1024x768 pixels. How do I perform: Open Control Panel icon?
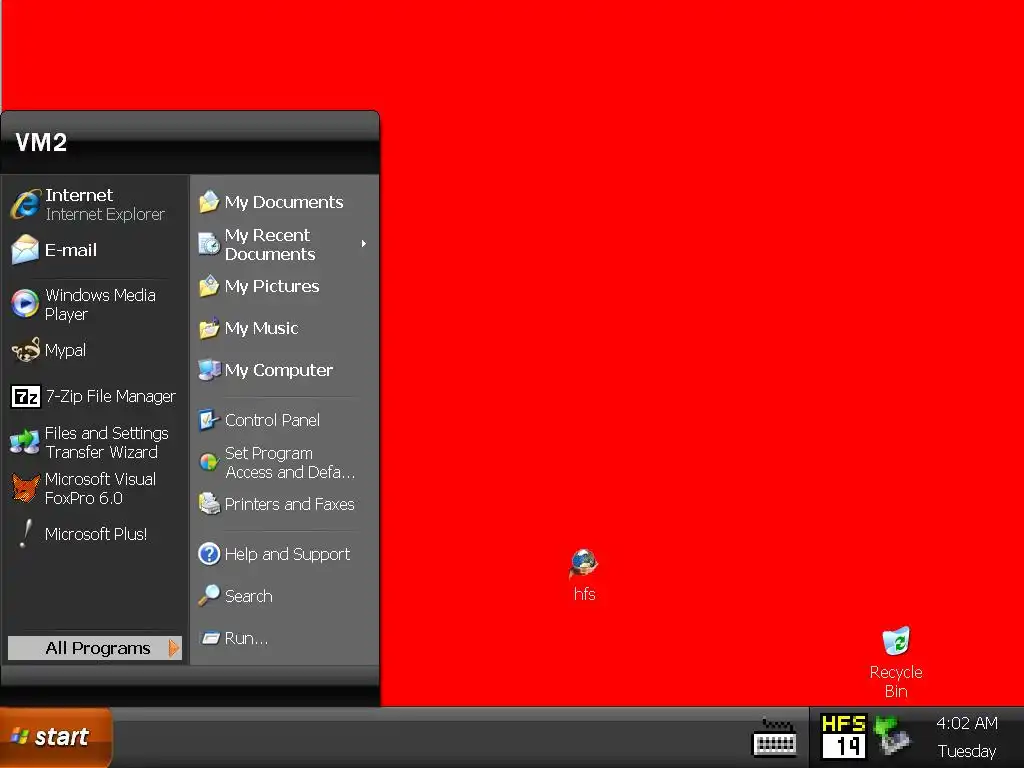tap(209, 420)
